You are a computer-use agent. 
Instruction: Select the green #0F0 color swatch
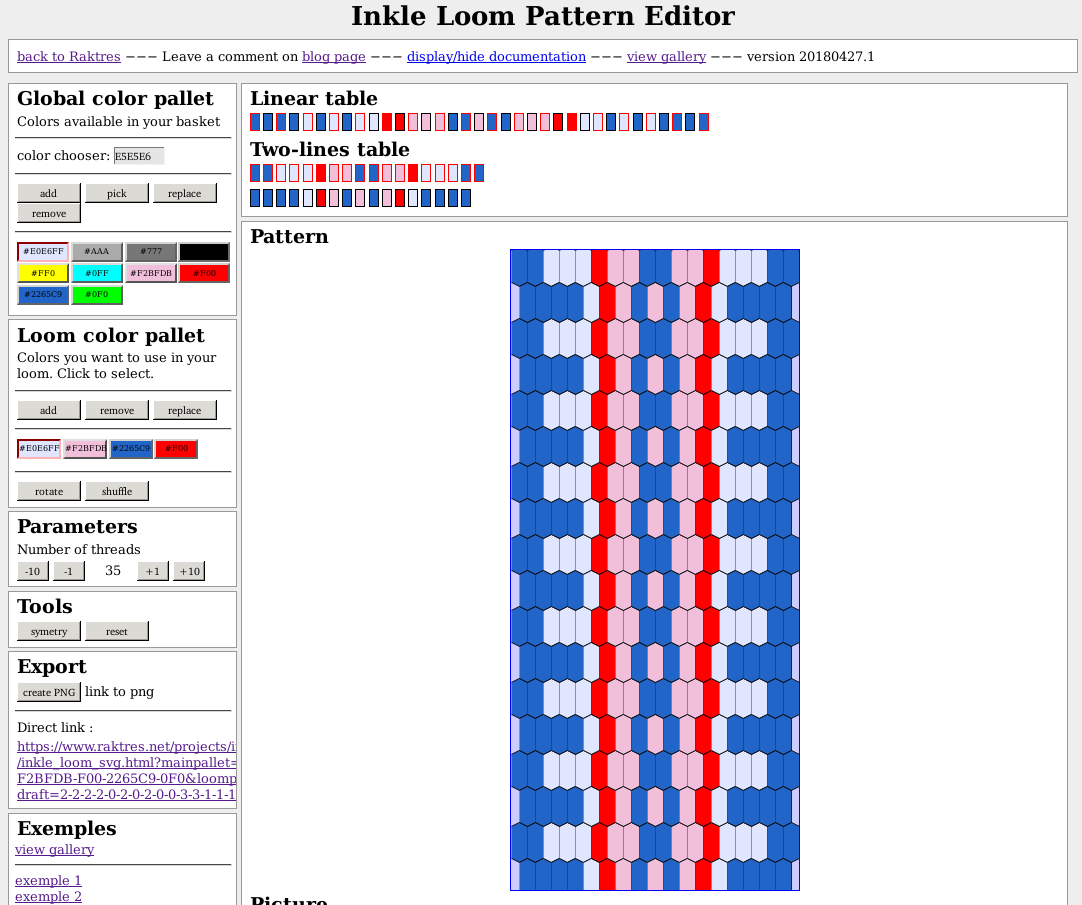[x=96, y=294]
